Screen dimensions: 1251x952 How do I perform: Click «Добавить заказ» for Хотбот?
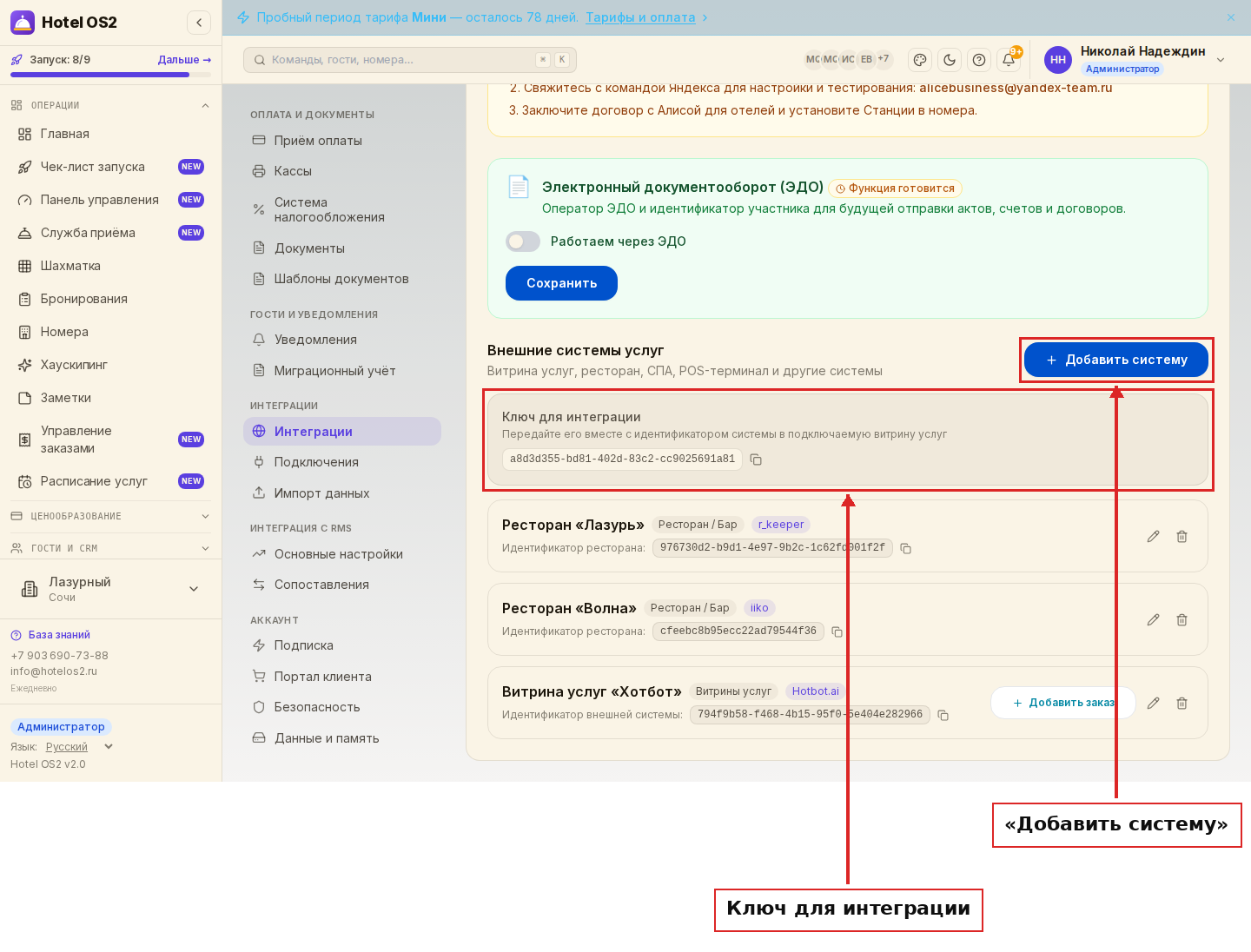(1063, 703)
